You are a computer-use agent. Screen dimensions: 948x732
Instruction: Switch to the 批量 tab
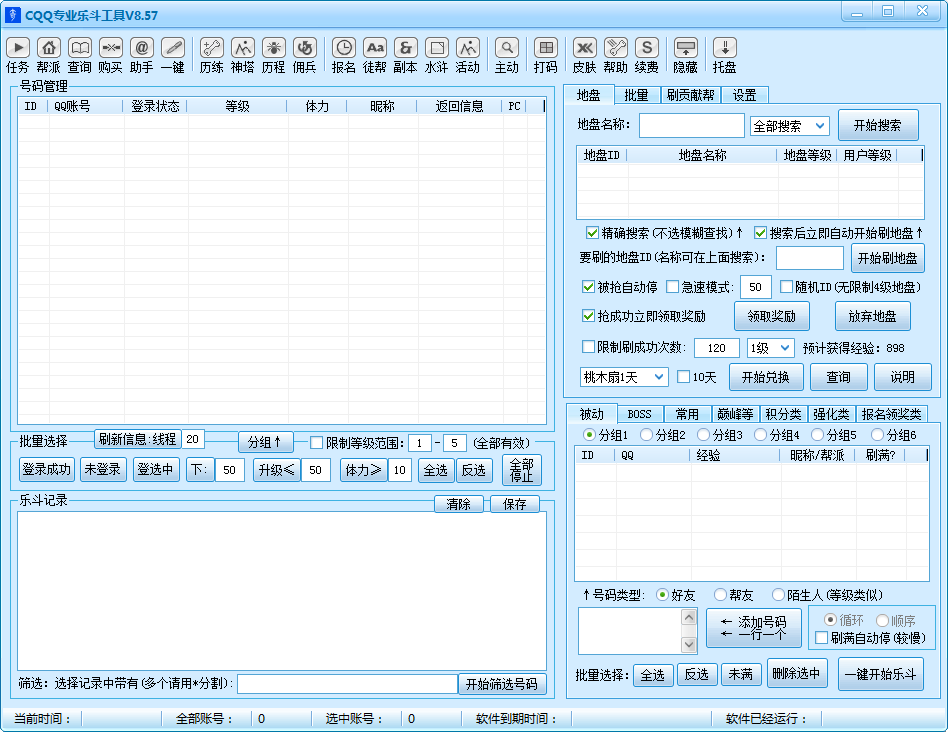click(x=636, y=95)
